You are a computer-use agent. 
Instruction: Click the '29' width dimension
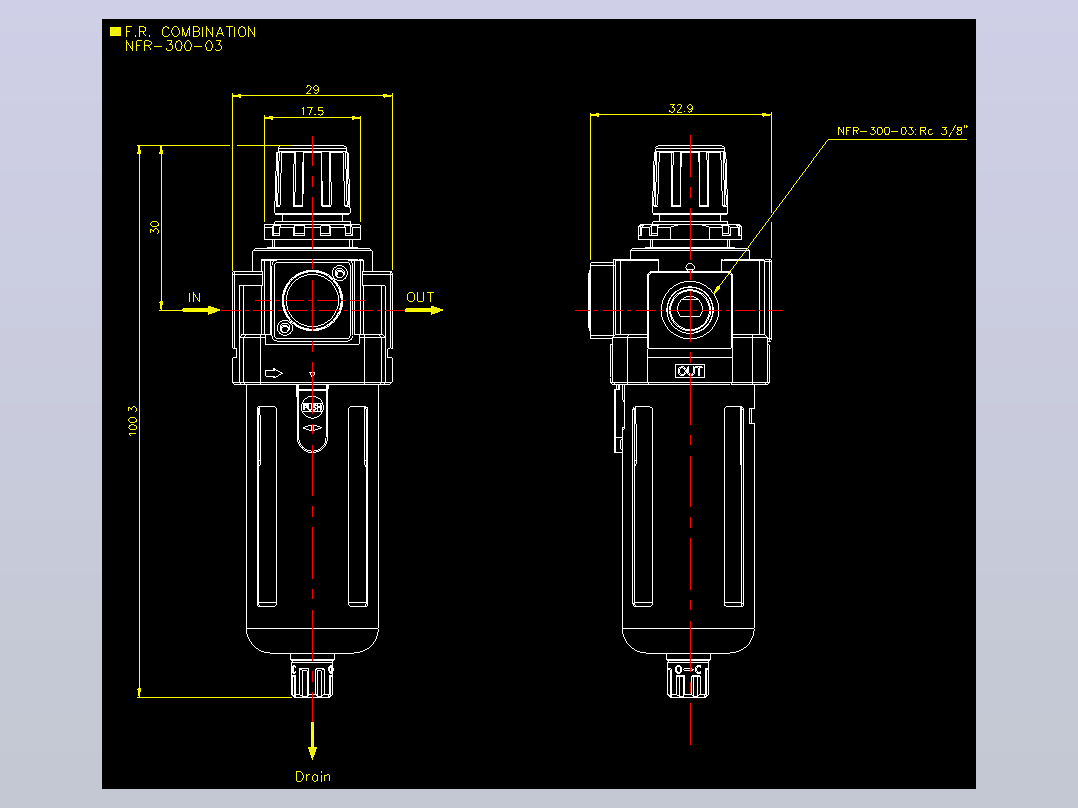point(312,89)
